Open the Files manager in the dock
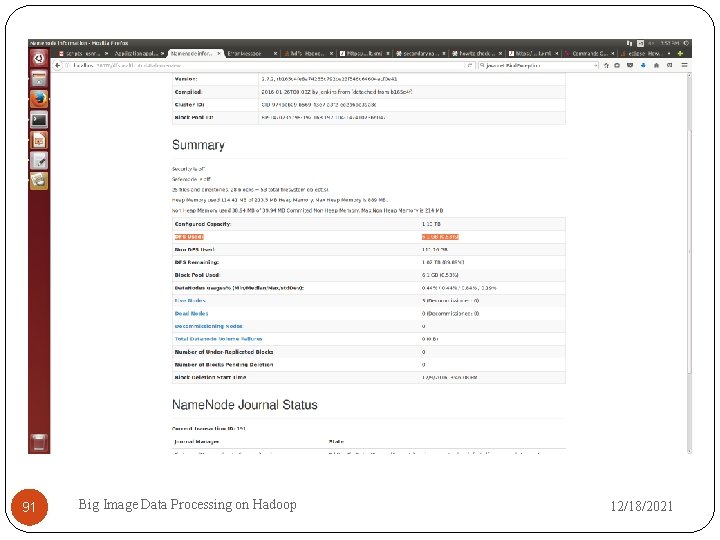This screenshot has height=540, width=720. pyautogui.click(x=39, y=79)
